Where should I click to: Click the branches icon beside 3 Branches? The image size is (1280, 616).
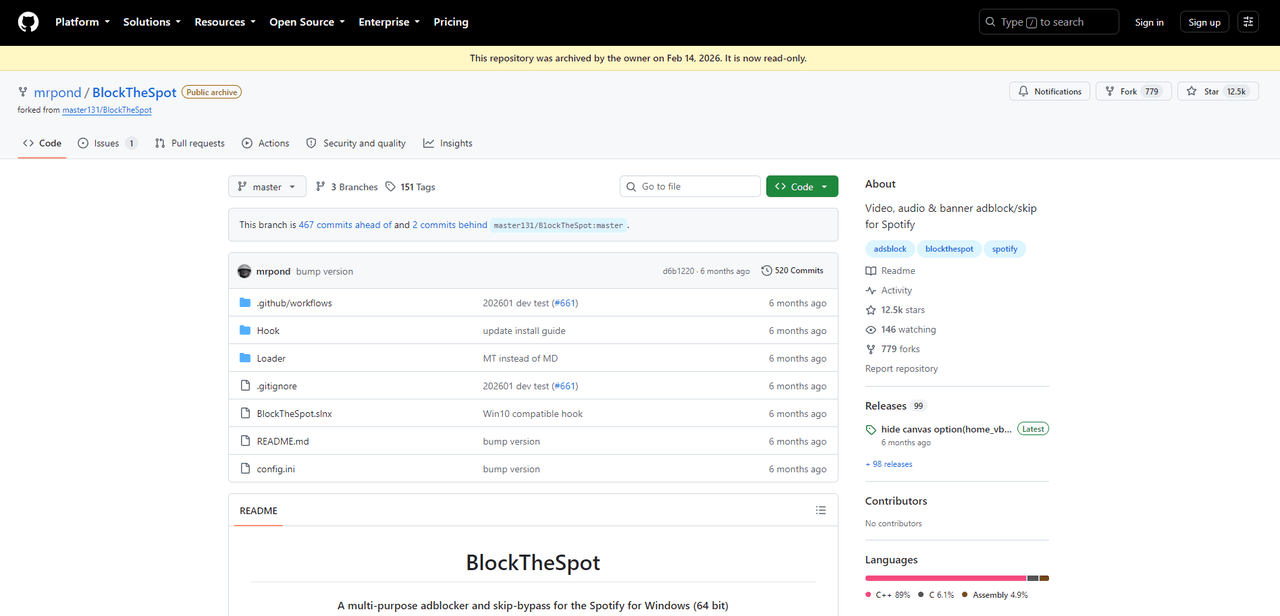[321, 187]
